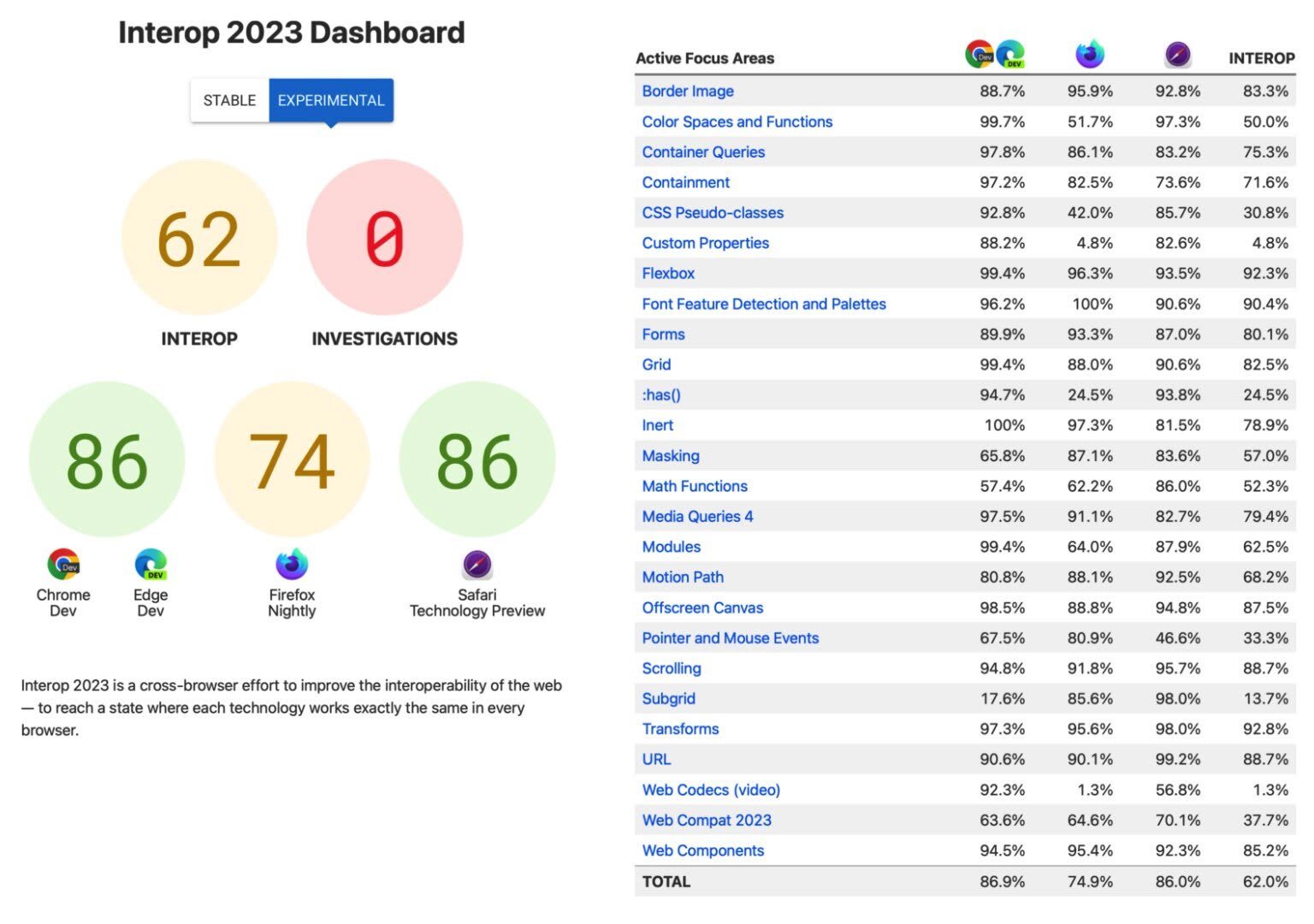This screenshot has width=1314, height=924.
Task: Open the Offscreen Canvas link
Action: (x=702, y=607)
